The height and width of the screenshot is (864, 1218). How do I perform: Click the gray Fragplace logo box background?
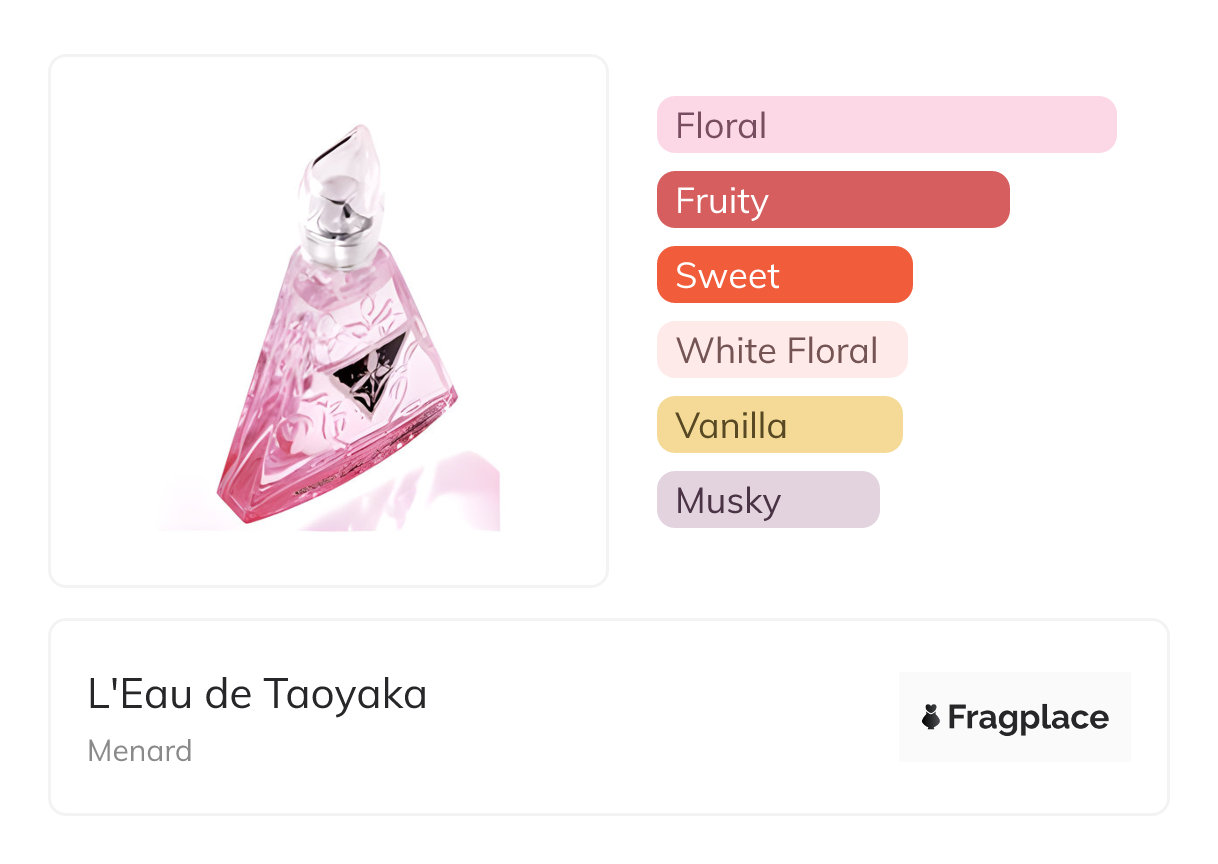click(x=1015, y=717)
